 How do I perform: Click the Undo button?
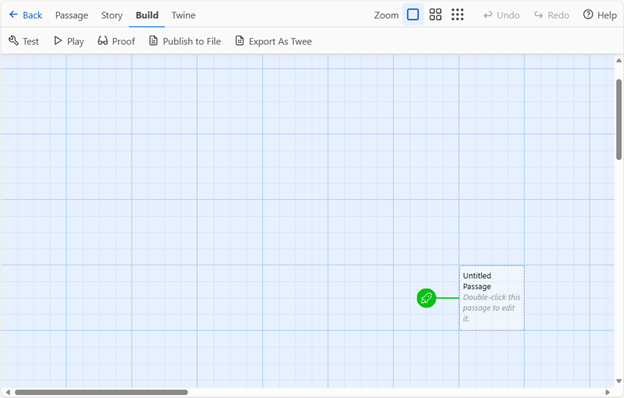pyautogui.click(x=501, y=15)
